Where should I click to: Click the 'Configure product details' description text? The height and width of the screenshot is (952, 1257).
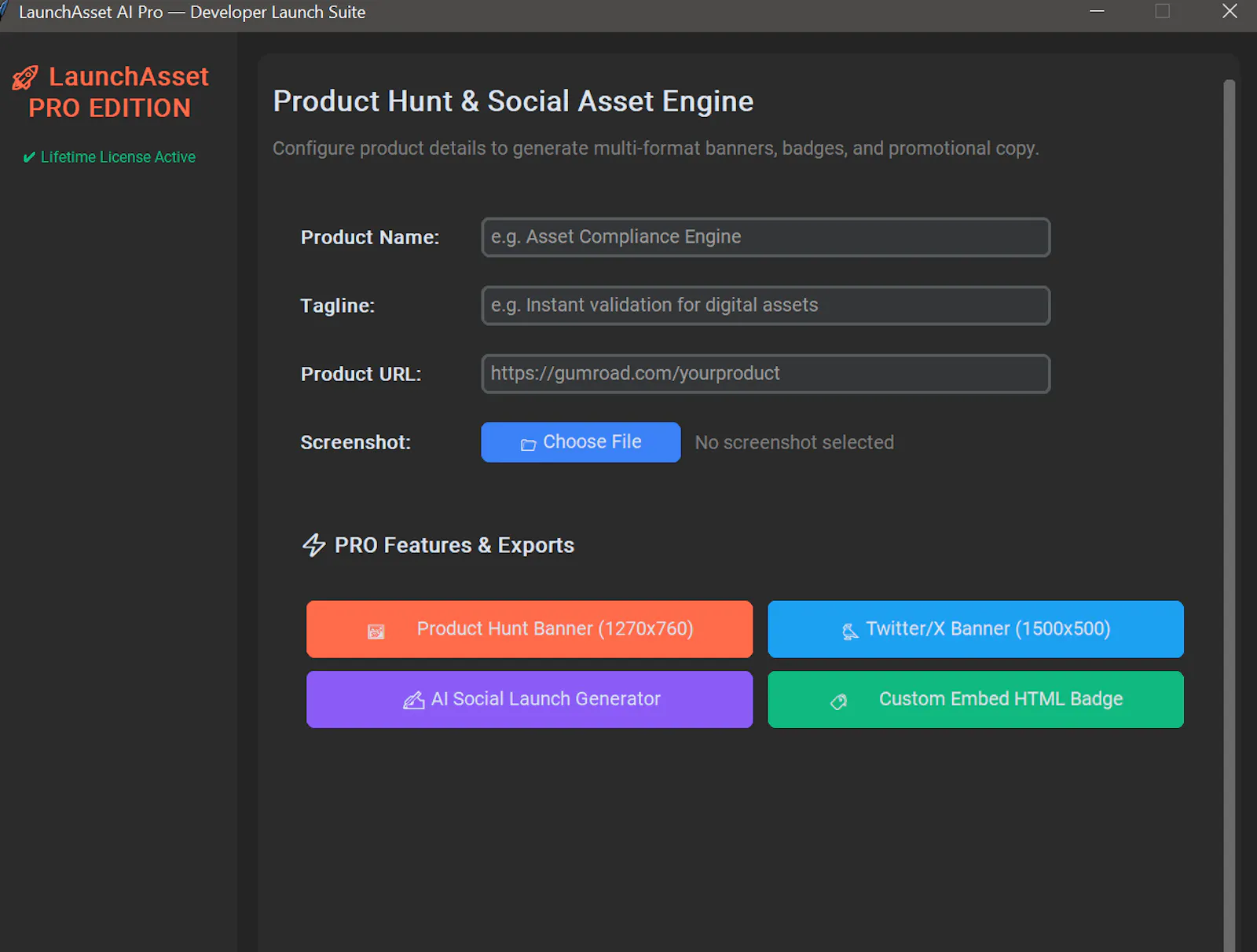click(x=656, y=148)
